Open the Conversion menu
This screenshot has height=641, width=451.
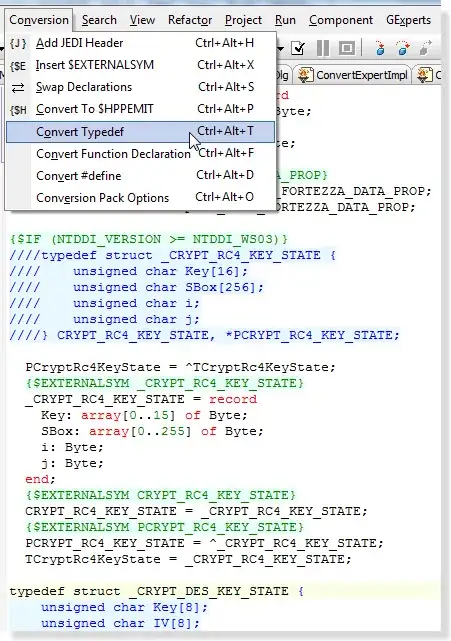(39, 20)
